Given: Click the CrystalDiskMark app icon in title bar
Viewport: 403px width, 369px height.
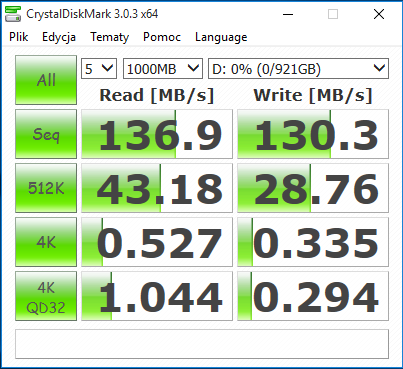Looking at the screenshot, I should [13, 14].
